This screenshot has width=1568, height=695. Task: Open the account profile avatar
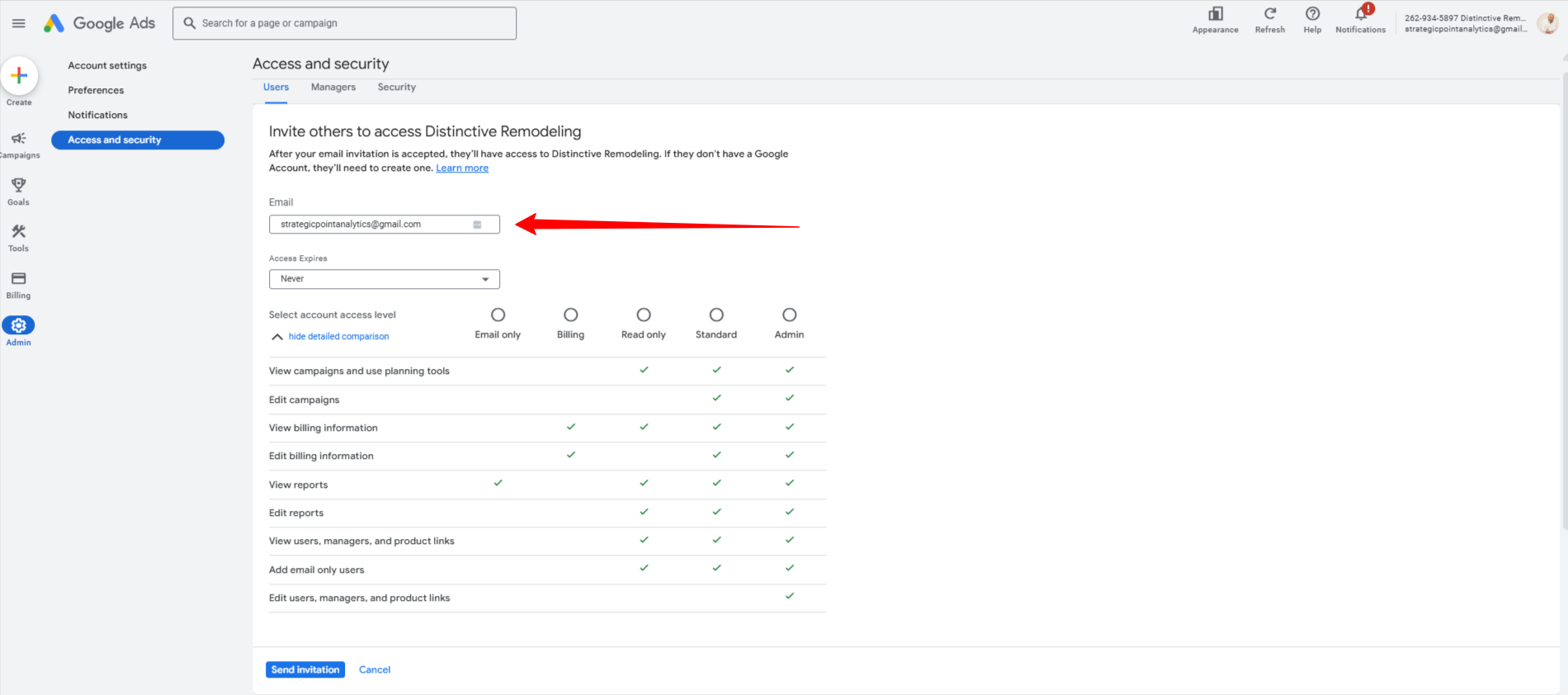(x=1547, y=23)
